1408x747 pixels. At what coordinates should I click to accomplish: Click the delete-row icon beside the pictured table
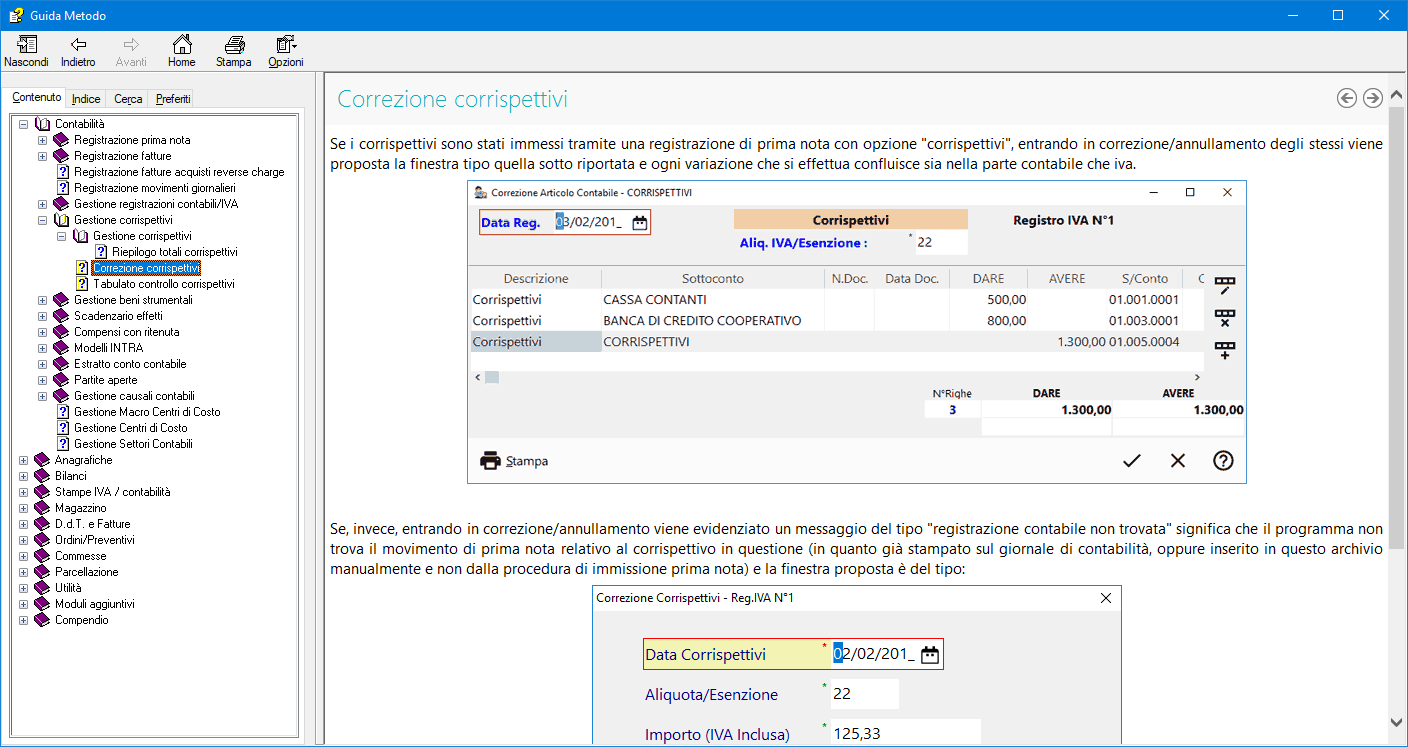tap(1225, 318)
